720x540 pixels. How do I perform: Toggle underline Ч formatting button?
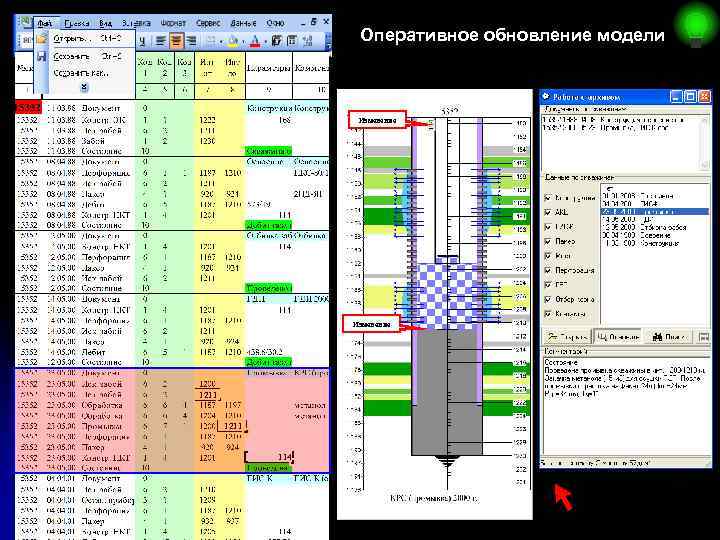(x=142, y=41)
